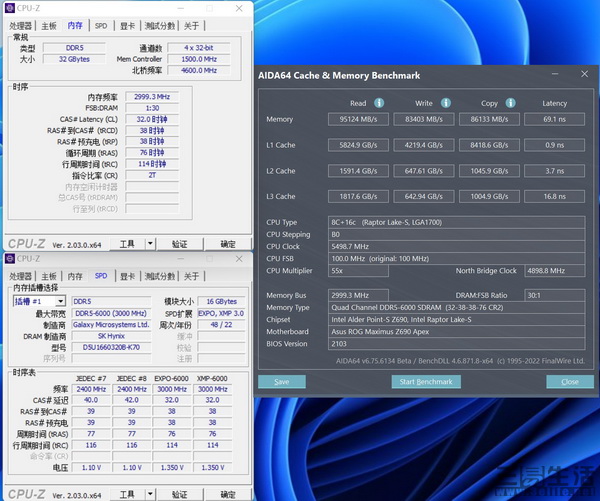Viewport: 600px width, 501px height.
Task: Minimize the AIDA64 benchmark window
Action: [555, 74]
